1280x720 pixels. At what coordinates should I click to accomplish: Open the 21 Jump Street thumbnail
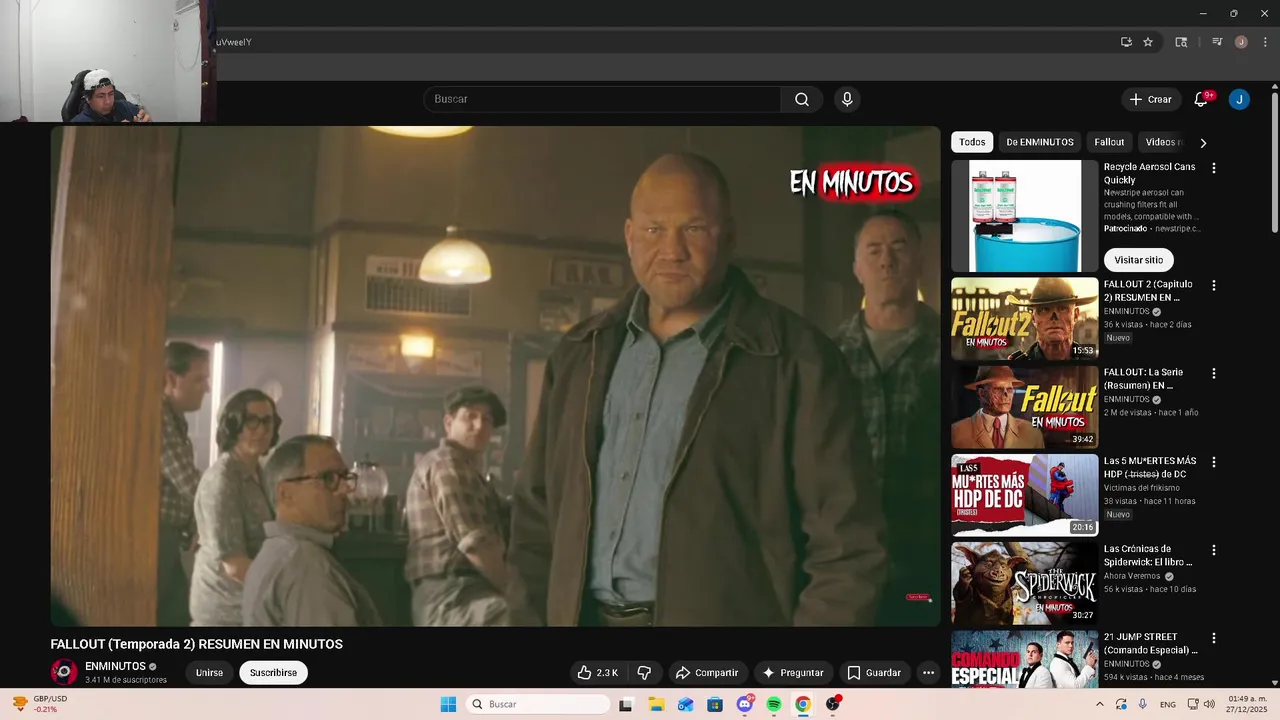1024,659
